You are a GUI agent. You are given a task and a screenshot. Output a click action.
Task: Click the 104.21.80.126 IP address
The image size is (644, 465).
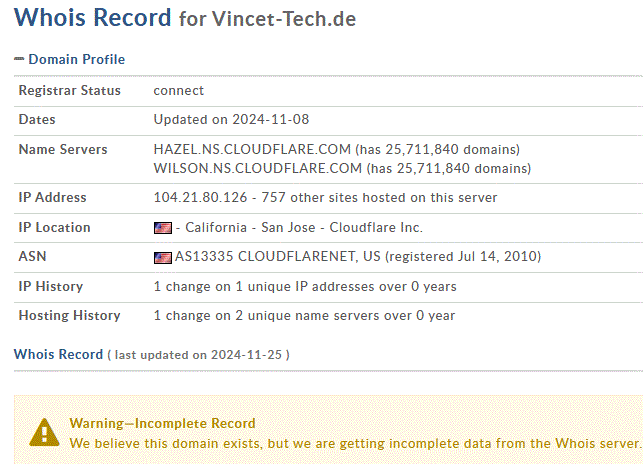200,197
